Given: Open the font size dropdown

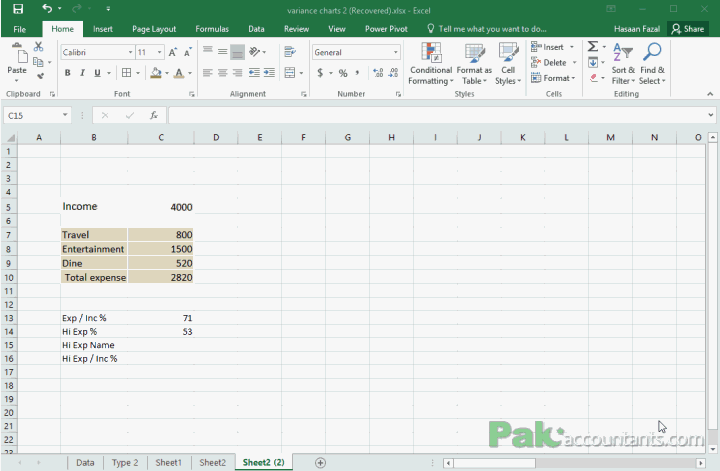Looking at the screenshot, I should point(159,52).
